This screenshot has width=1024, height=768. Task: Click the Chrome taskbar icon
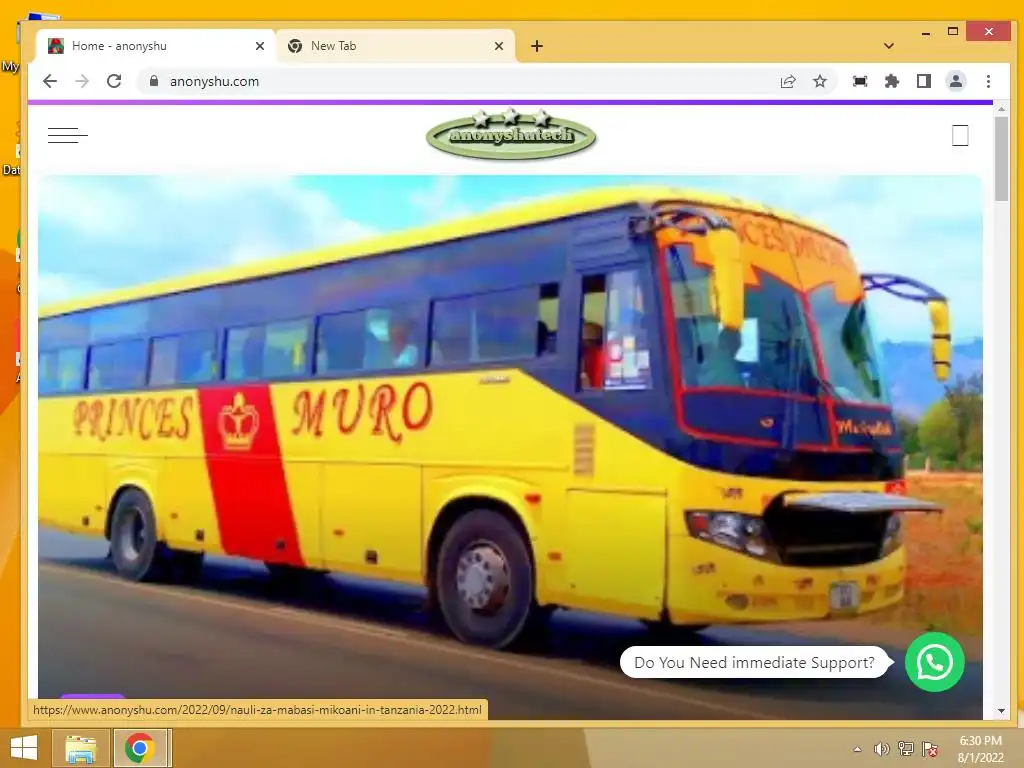(x=140, y=748)
